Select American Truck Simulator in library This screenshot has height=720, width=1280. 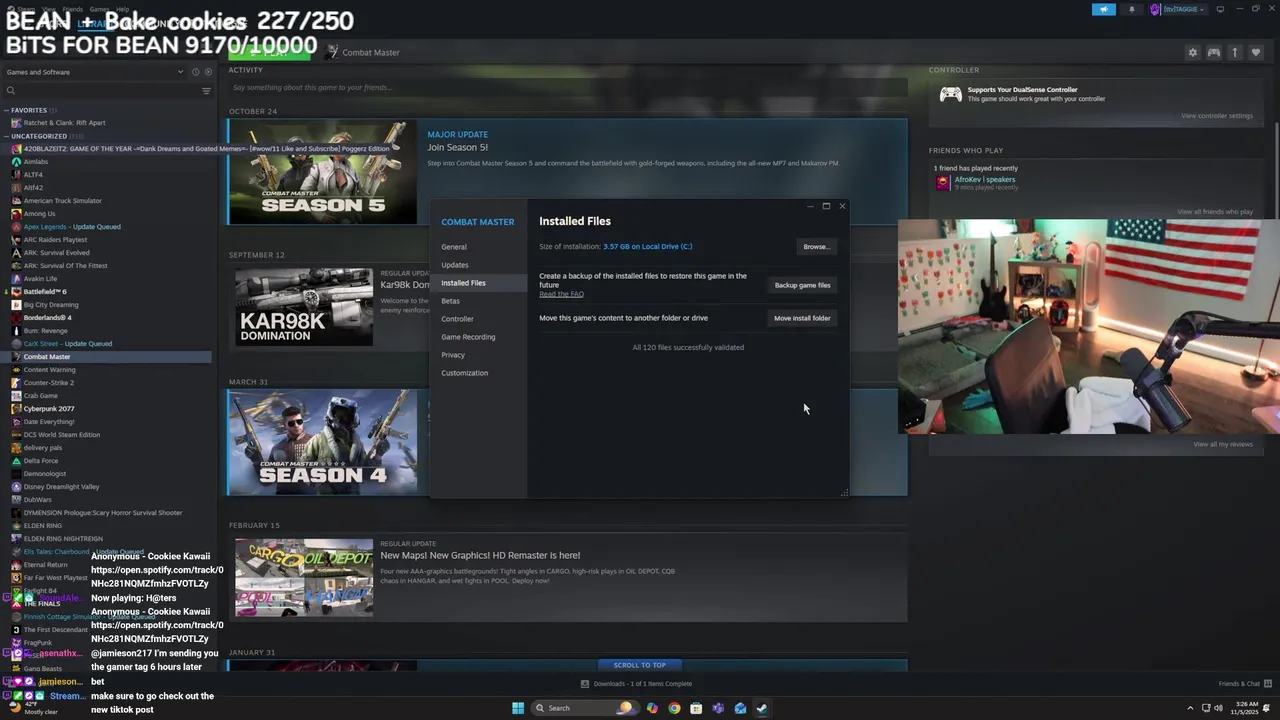click(62, 201)
